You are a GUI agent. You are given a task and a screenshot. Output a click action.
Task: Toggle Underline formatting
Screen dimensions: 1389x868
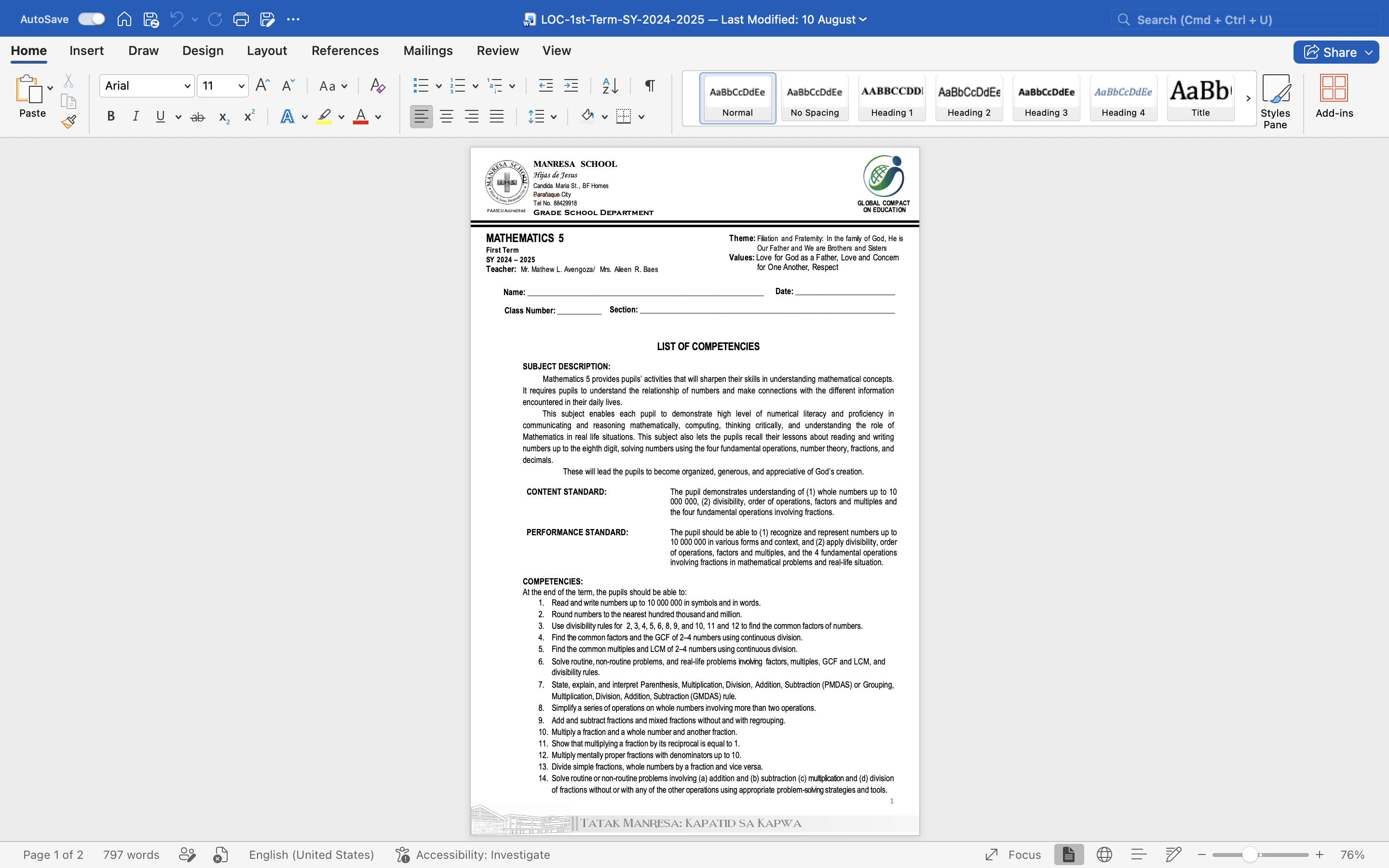tap(160, 117)
